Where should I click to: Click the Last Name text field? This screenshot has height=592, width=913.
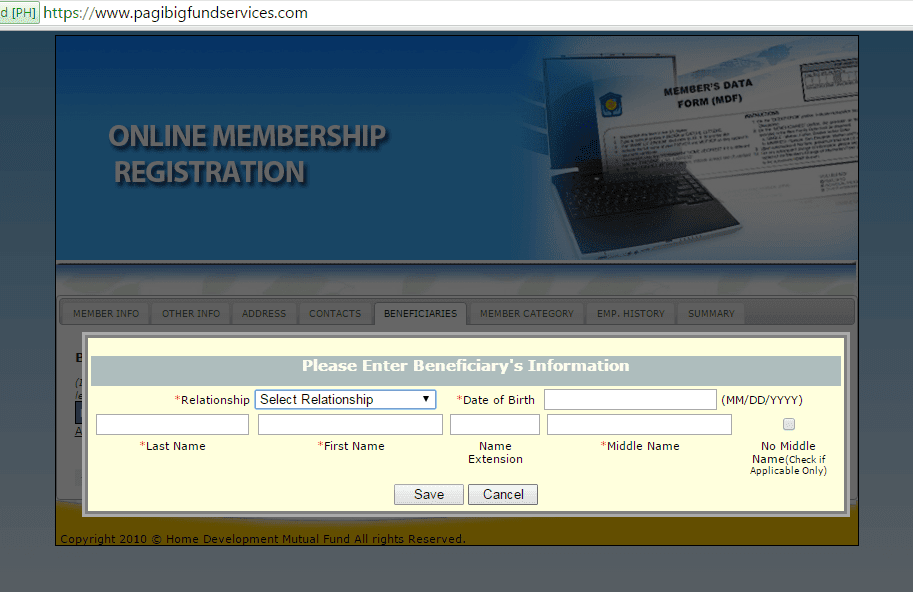pyautogui.click(x=172, y=424)
